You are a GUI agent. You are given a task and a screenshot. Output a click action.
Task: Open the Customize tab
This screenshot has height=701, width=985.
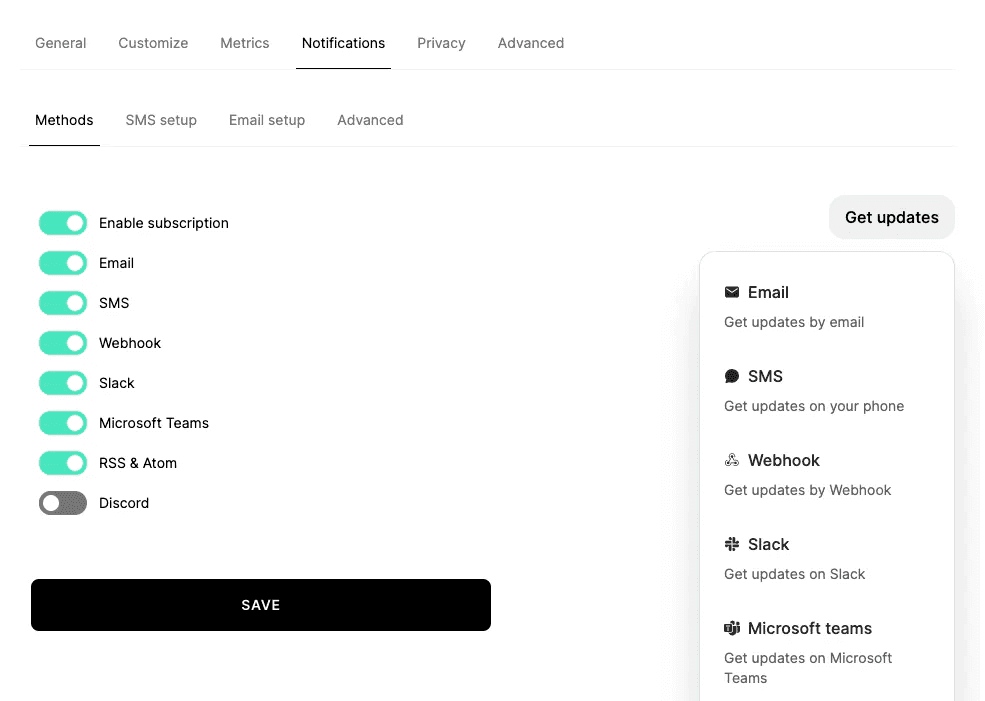(x=153, y=43)
